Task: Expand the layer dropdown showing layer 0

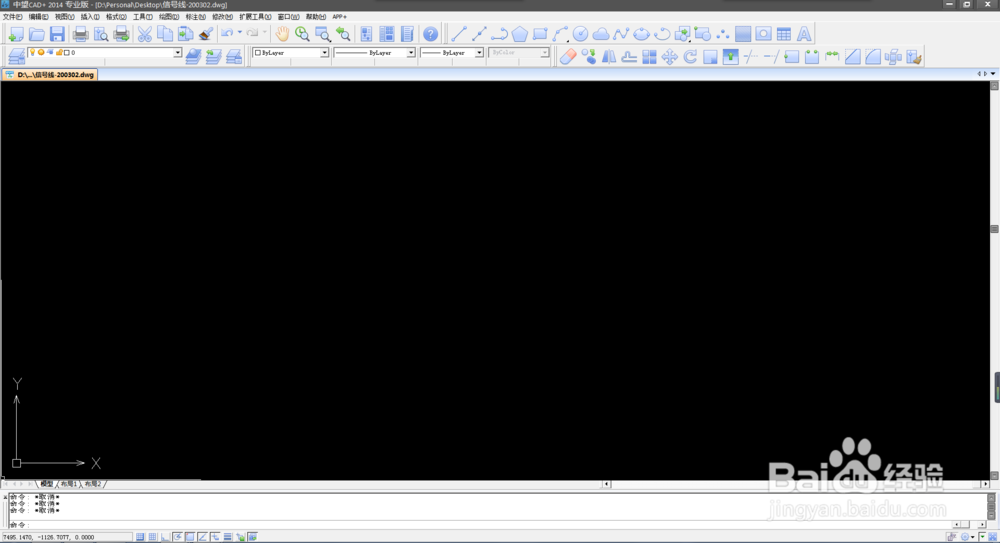Action: (x=177, y=52)
